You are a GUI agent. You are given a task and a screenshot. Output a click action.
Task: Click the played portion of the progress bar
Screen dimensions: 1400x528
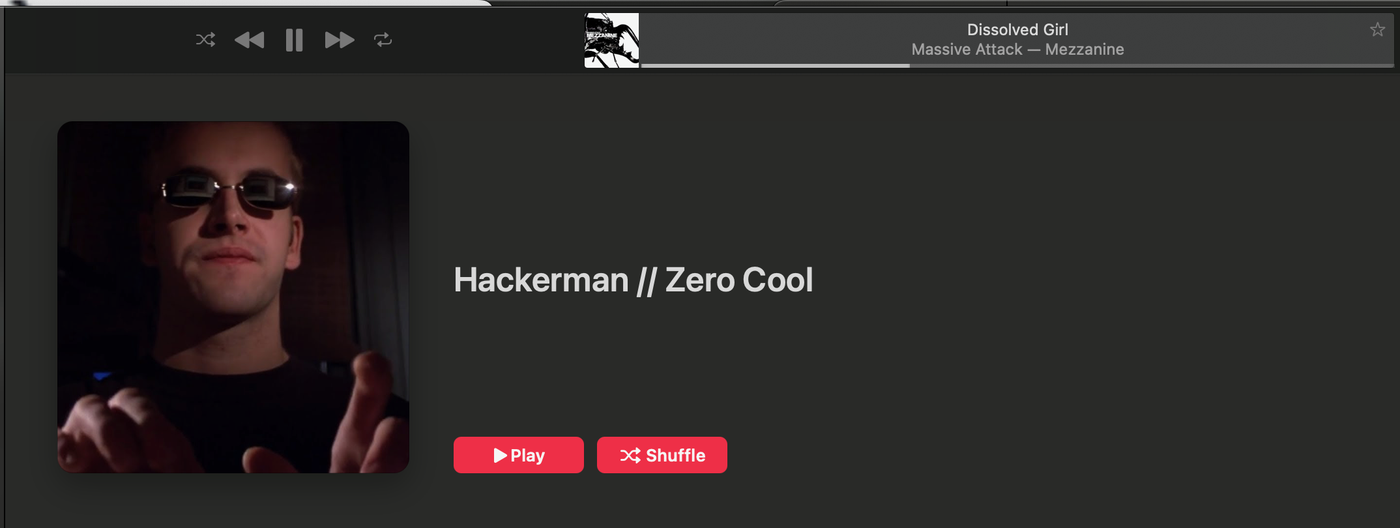[x=775, y=66]
